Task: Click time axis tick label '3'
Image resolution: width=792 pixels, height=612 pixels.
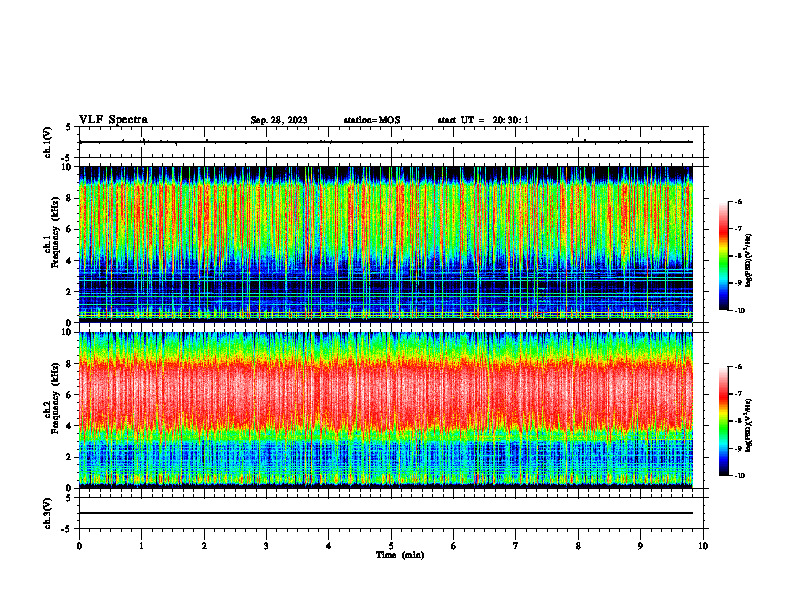Action: (266, 546)
